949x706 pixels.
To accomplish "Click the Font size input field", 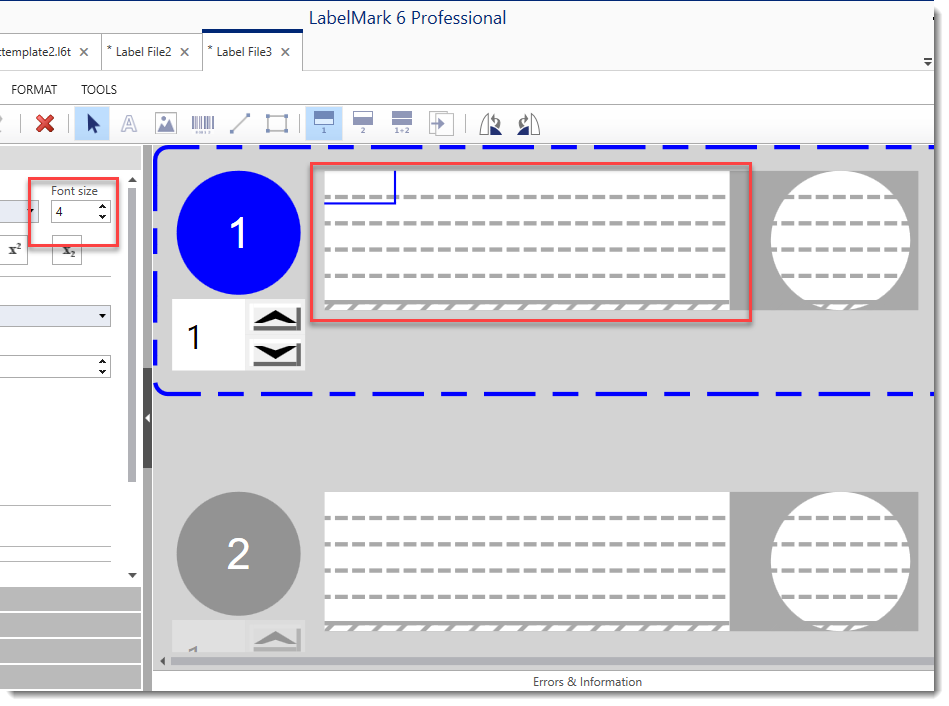I will [x=73, y=212].
